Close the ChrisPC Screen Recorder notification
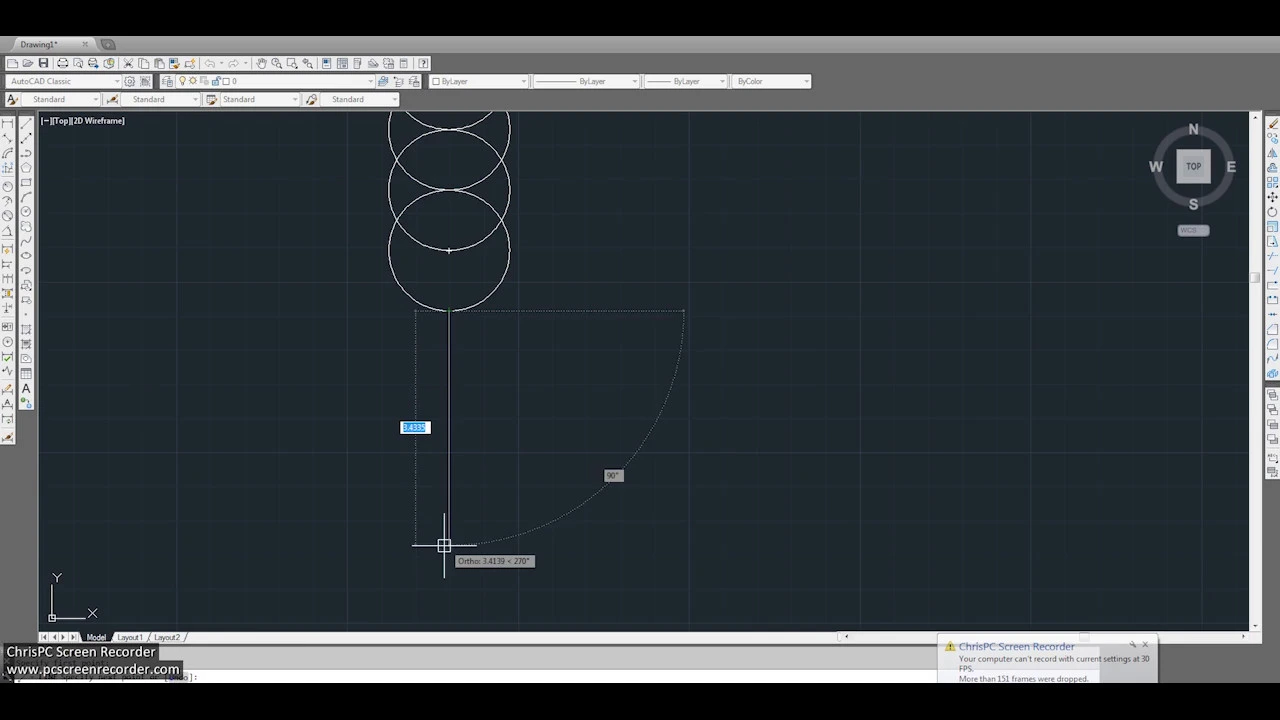The height and width of the screenshot is (720, 1280). coord(1145,644)
